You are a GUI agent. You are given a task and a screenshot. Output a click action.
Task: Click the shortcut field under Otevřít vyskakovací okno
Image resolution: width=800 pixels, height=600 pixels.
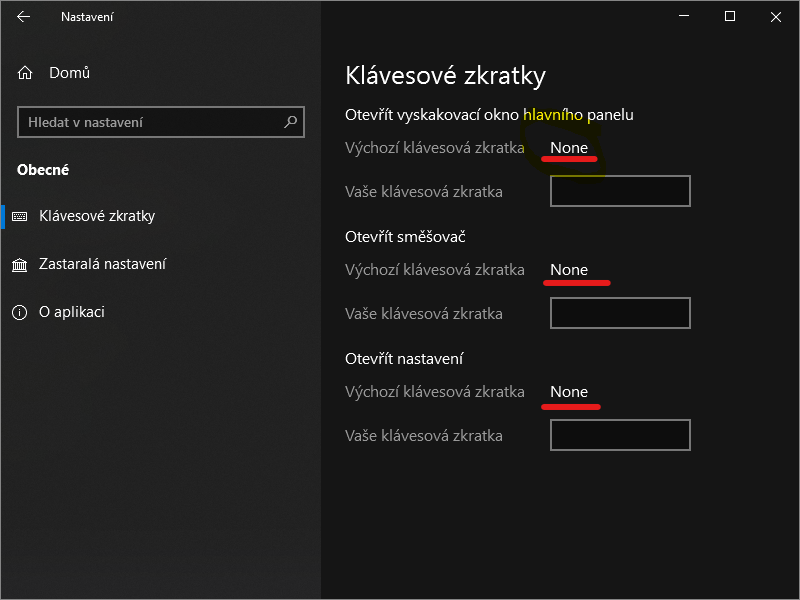[x=620, y=191]
